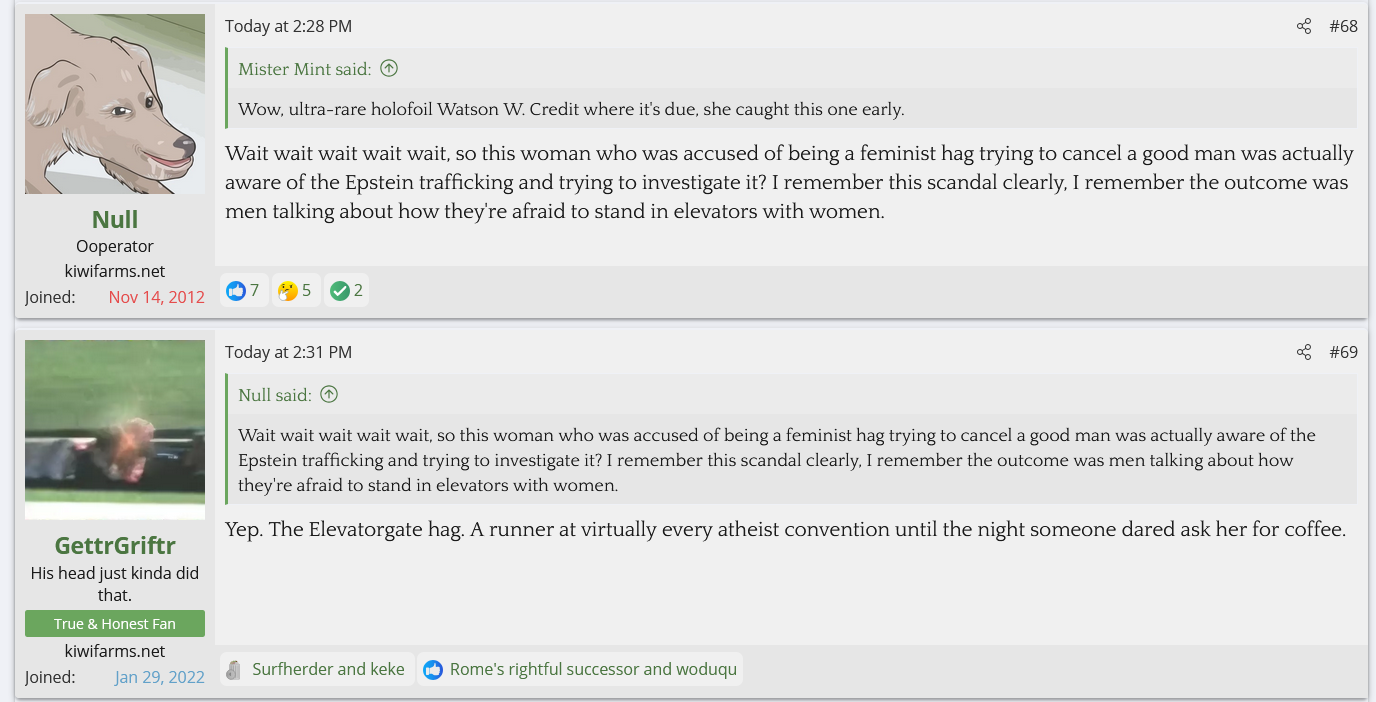Jump to Null's quoted post arrow
The width and height of the screenshot is (1376, 702).
tap(329, 395)
